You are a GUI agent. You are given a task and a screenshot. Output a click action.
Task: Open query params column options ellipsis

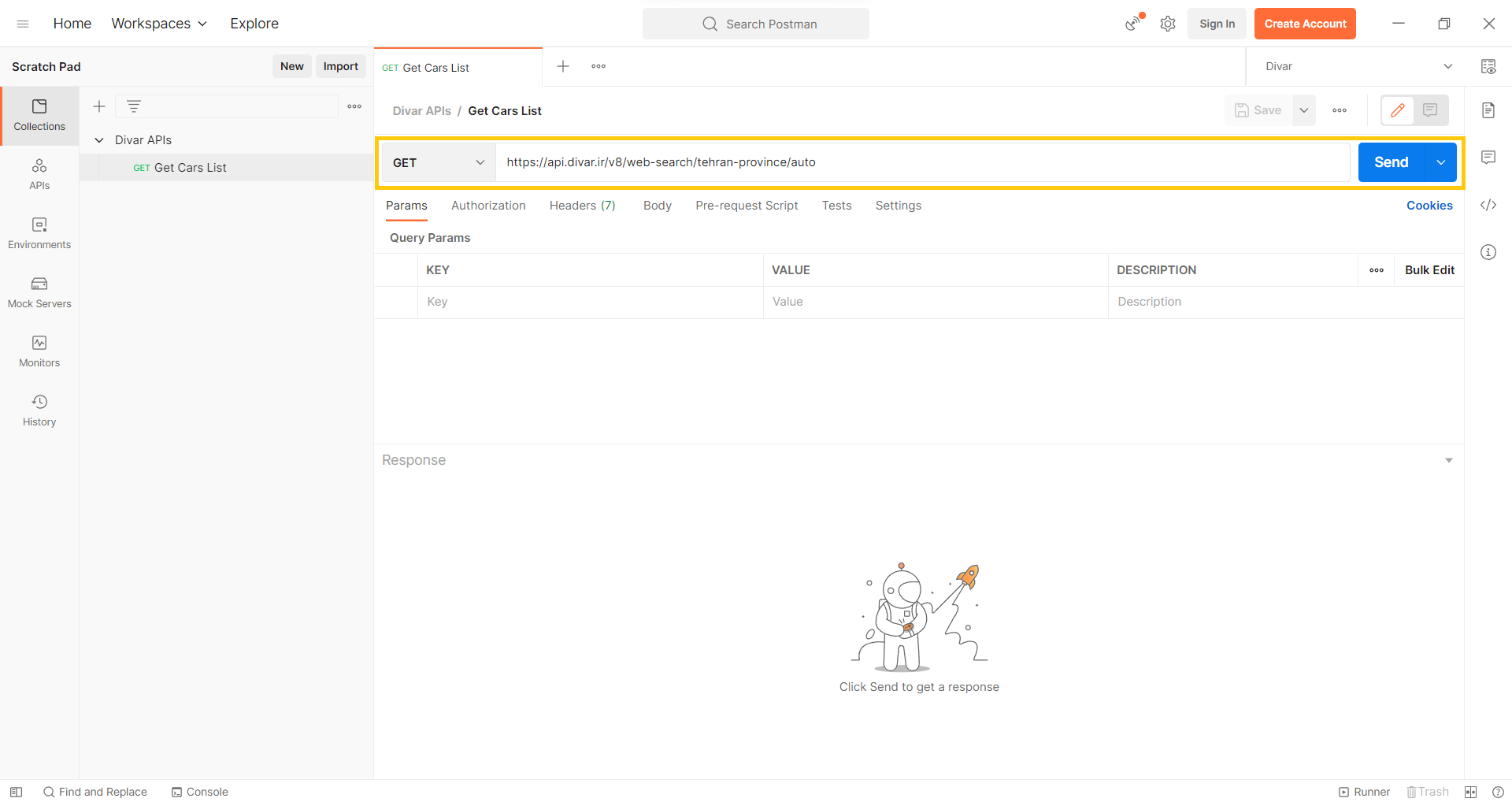click(x=1377, y=270)
